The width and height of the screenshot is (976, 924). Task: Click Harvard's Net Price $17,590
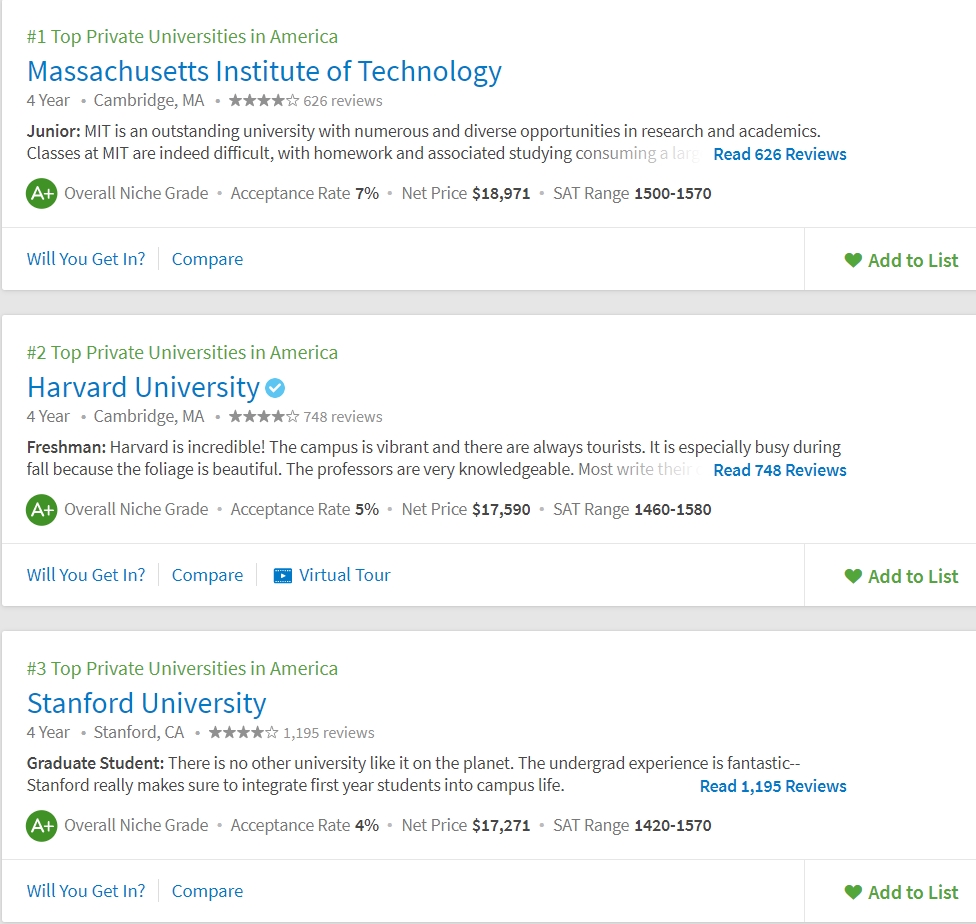pyautogui.click(x=466, y=509)
